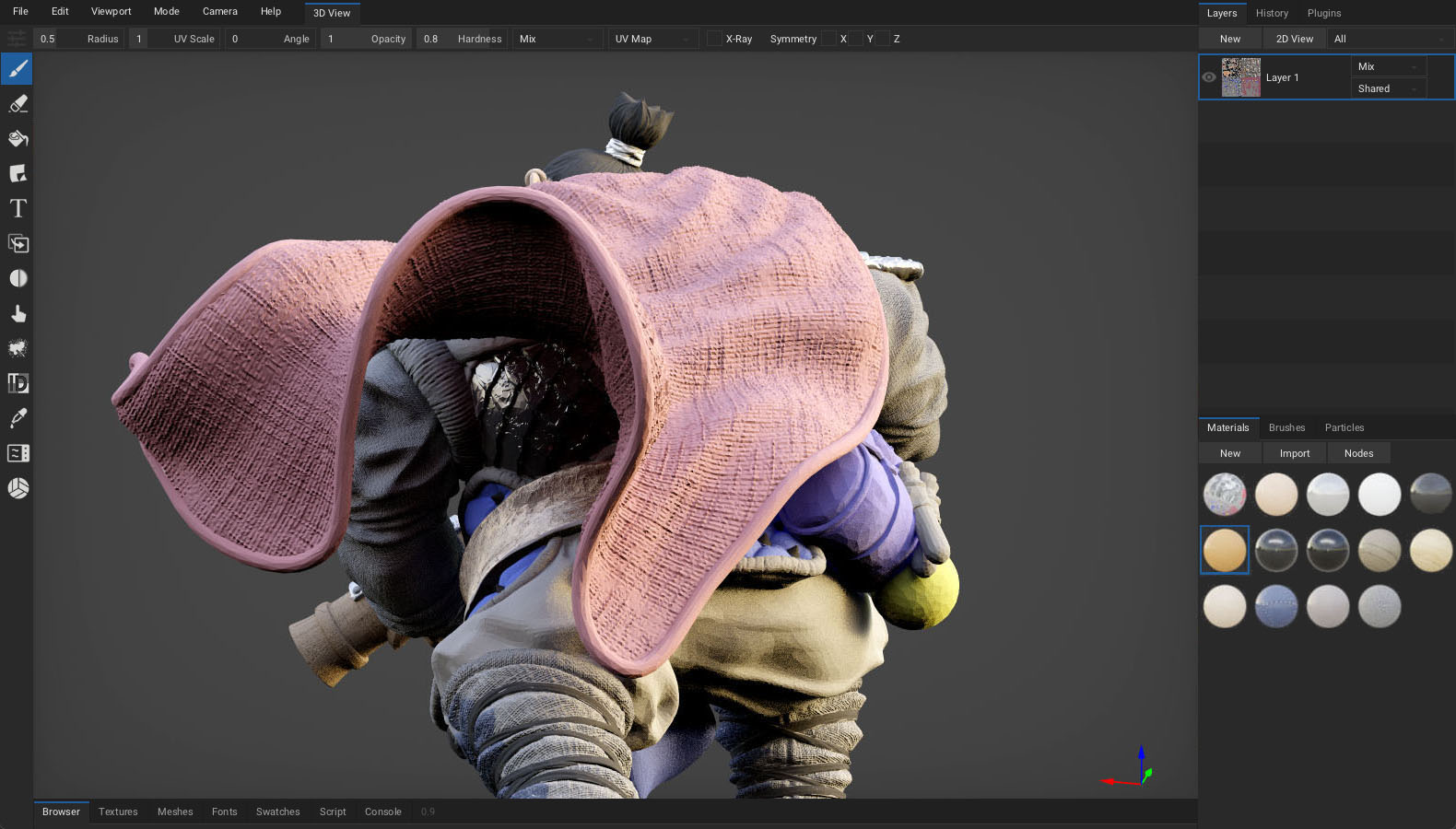Enable the X-Ray checkbox
The width and height of the screenshot is (1456, 829).
tap(714, 39)
